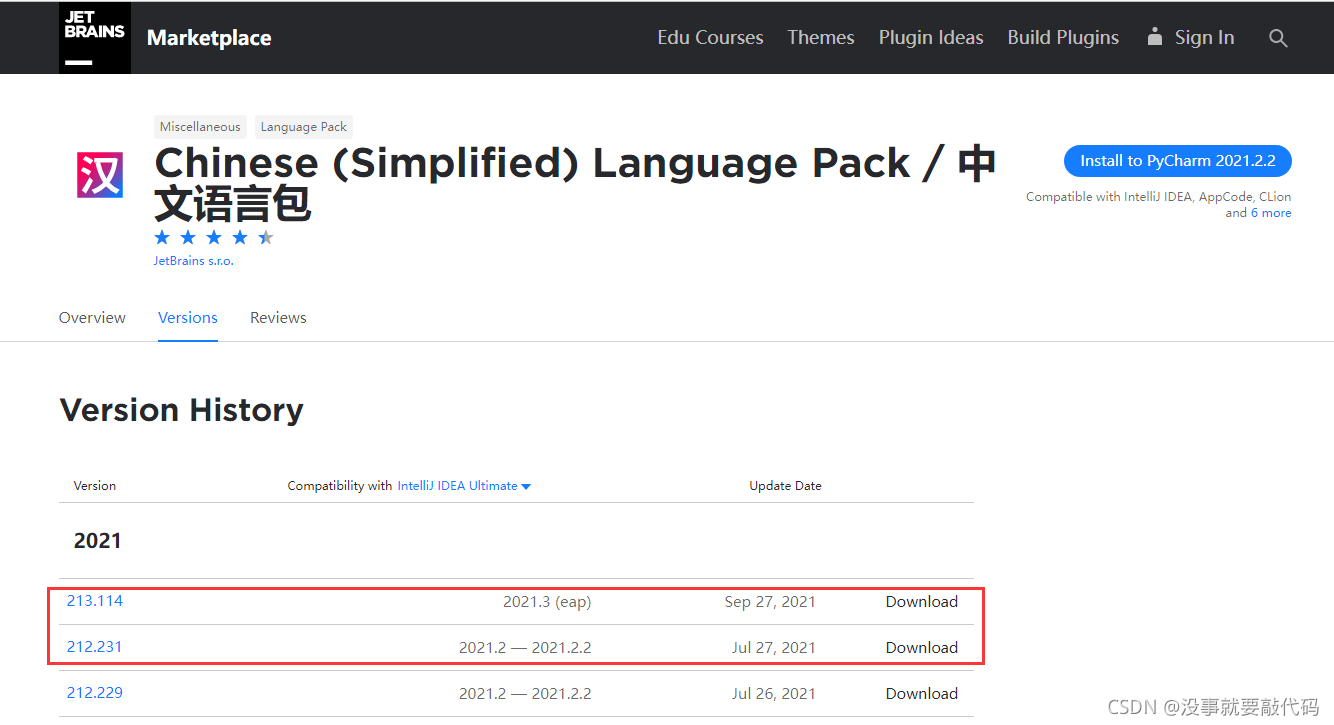The height and width of the screenshot is (725, 1334).
Task: Open Themes in the top navigation
Action: (821, 37)
